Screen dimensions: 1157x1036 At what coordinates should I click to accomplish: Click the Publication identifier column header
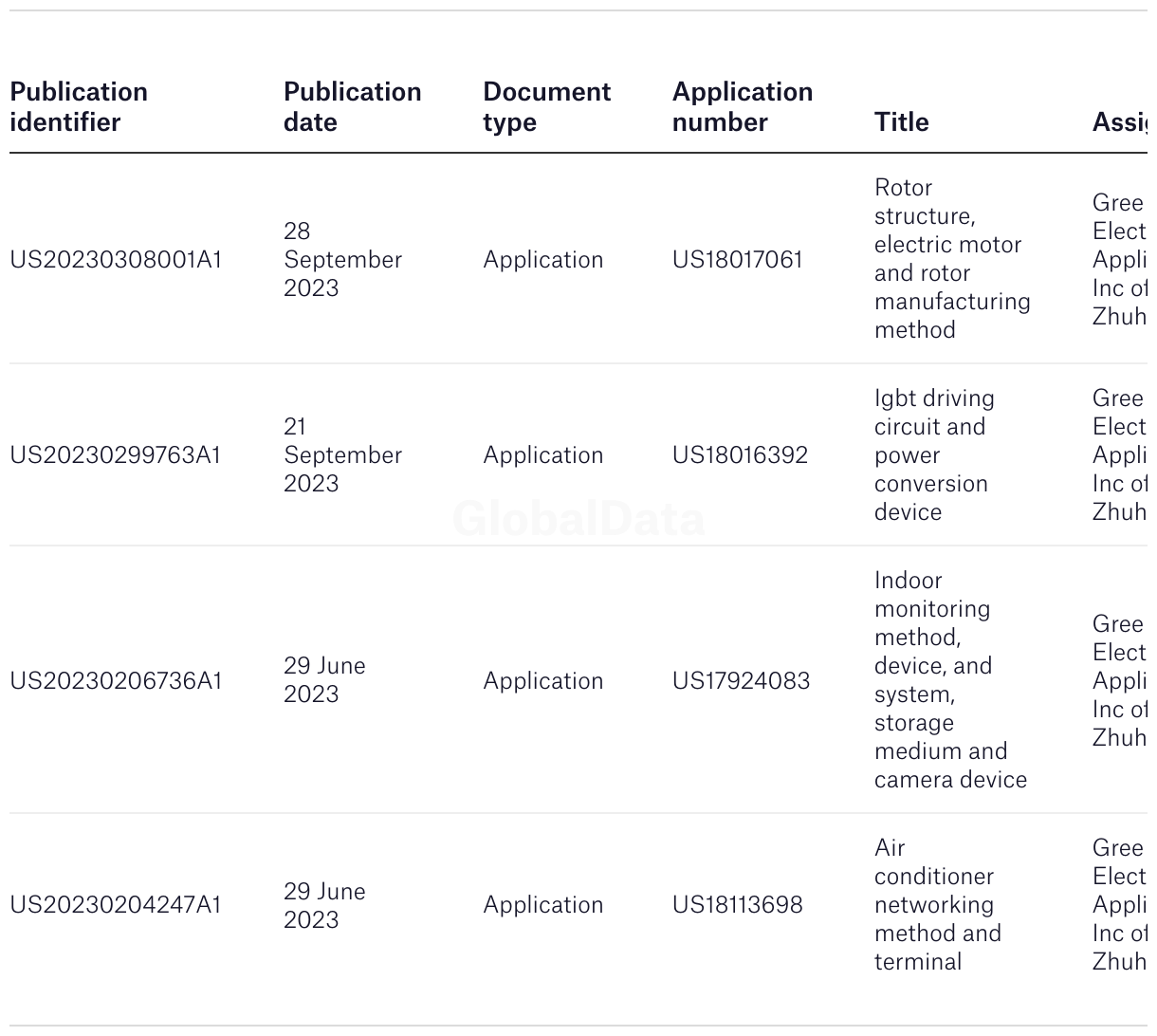[x=79, y=107]
